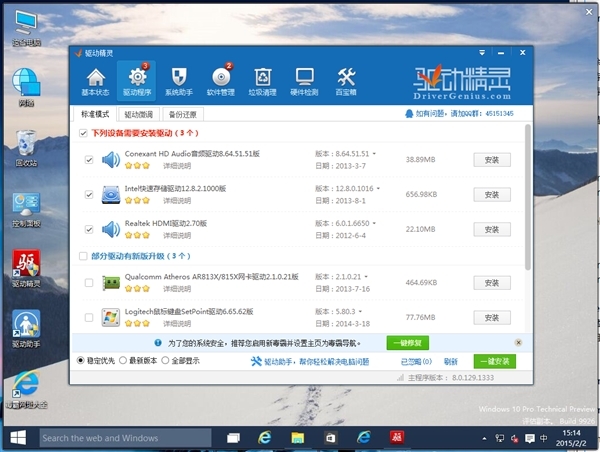Click the Intel storage driver disk icon
The height and width of the screenshot is (452, 600).
[111, 194]
